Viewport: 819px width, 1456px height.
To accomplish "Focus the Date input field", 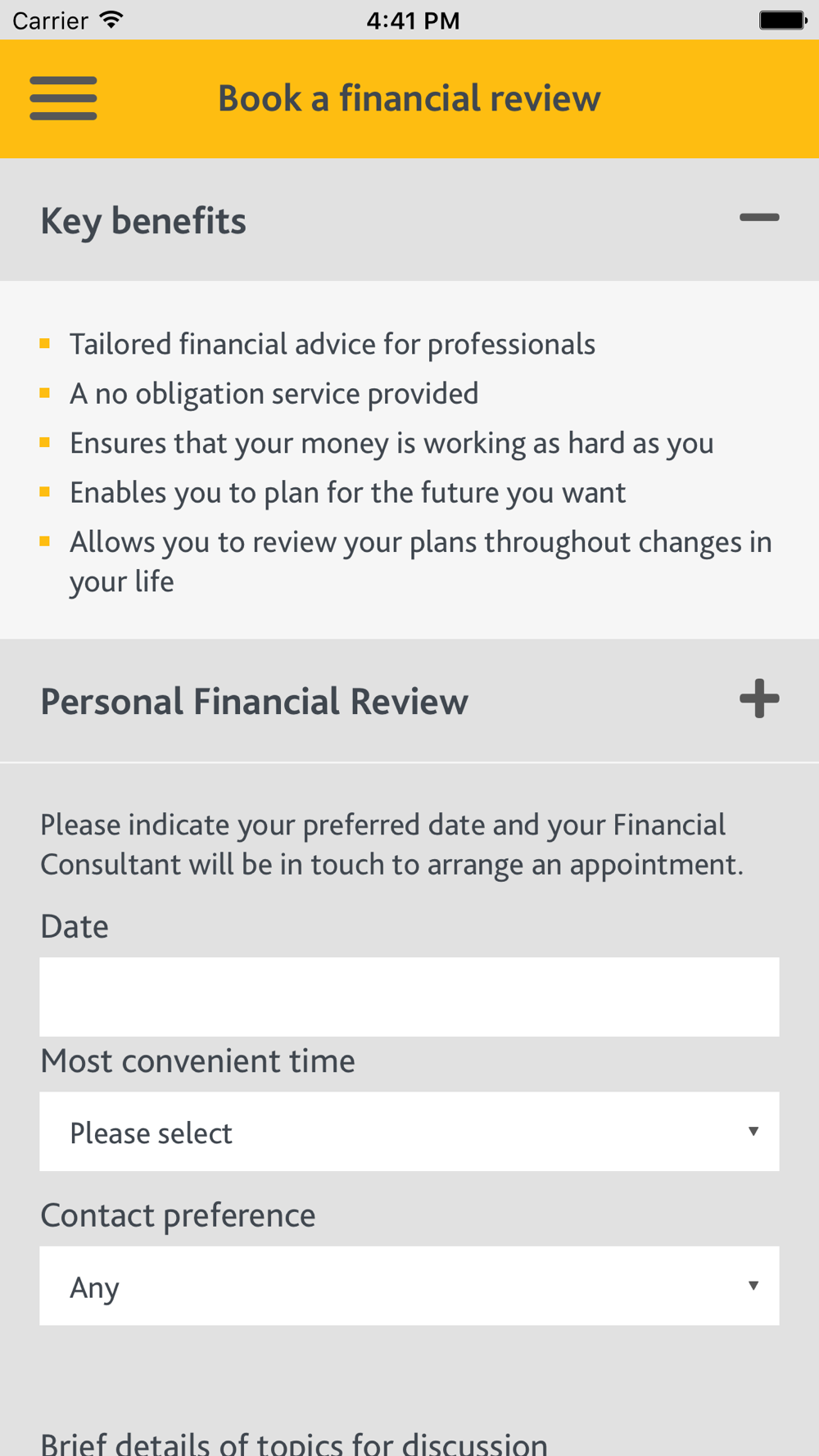I will click(x=409, y=997).
